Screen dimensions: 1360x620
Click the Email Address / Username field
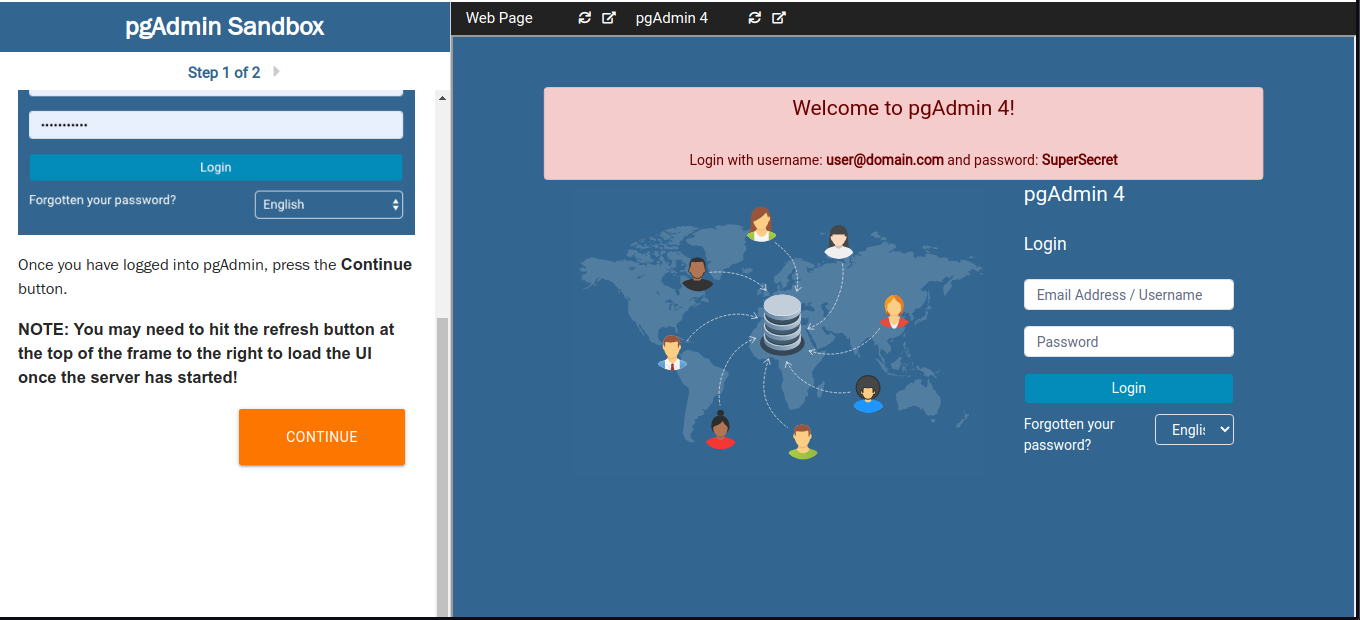click(1129, 295)
